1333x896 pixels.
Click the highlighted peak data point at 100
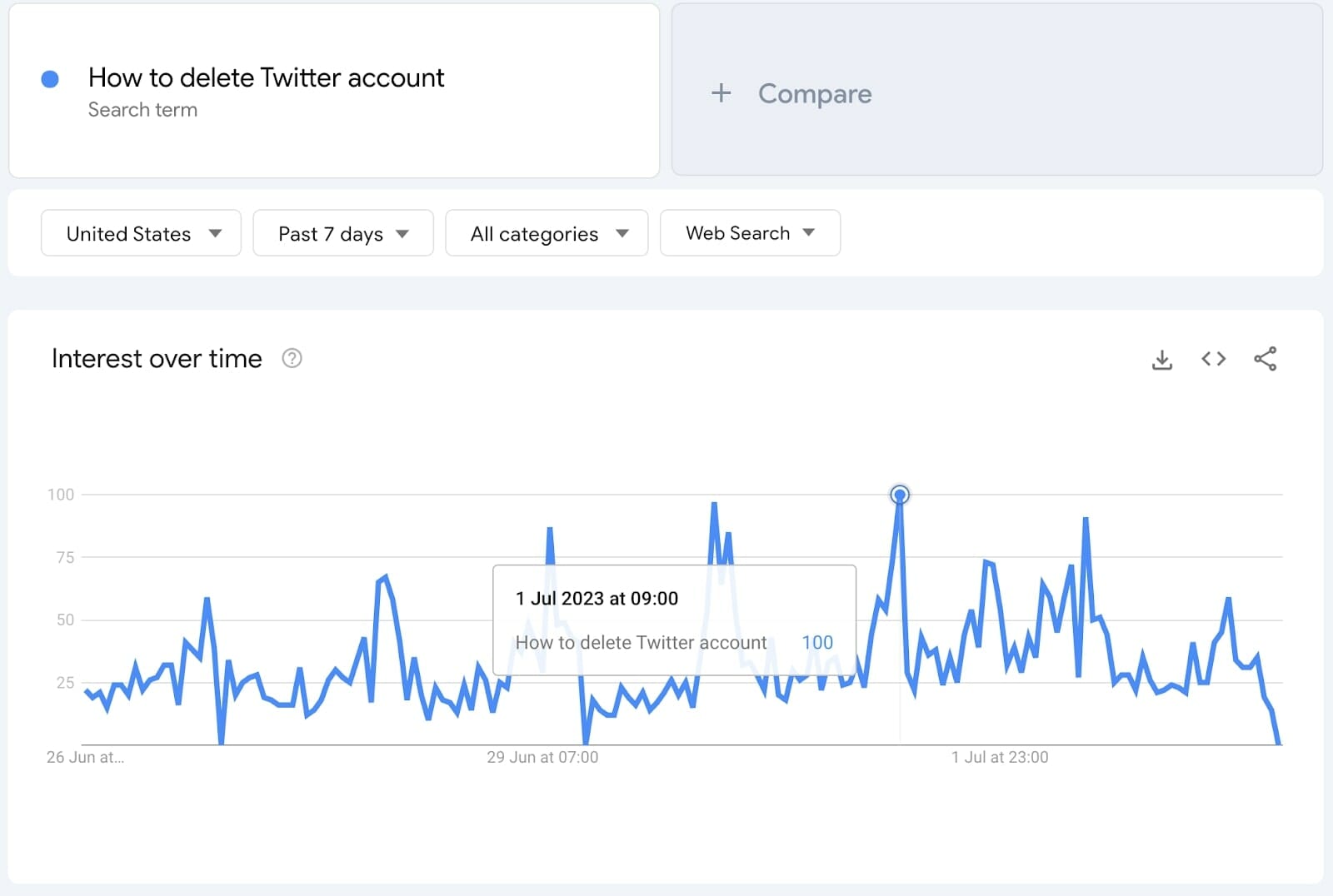(900, 495)
